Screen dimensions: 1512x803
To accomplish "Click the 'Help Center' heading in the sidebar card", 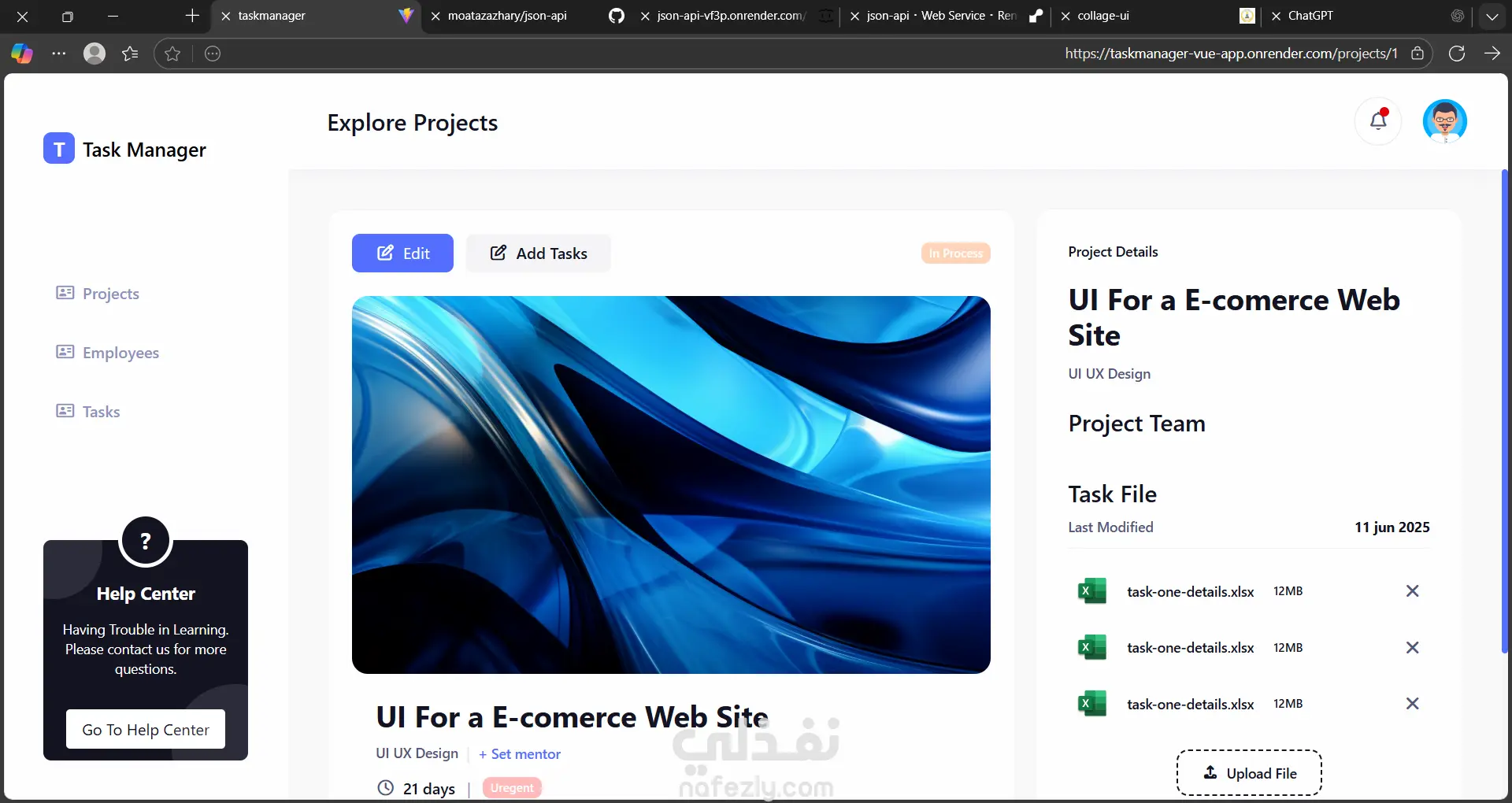I will pos(146,594).
